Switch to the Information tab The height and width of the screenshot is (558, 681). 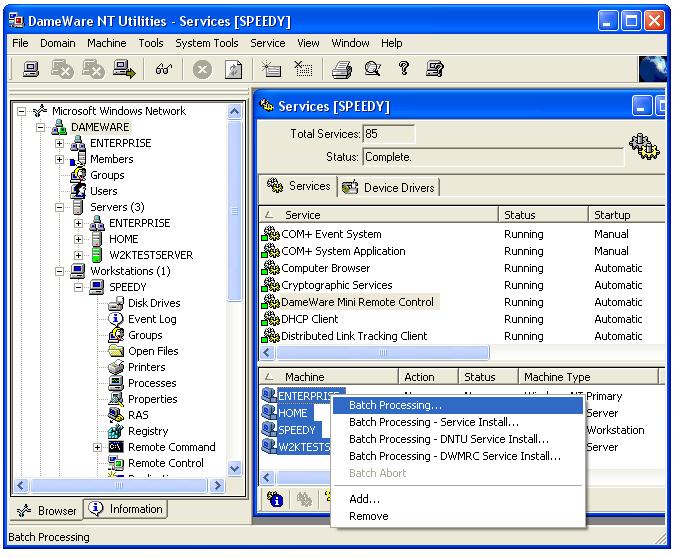[x=126, y=509]
